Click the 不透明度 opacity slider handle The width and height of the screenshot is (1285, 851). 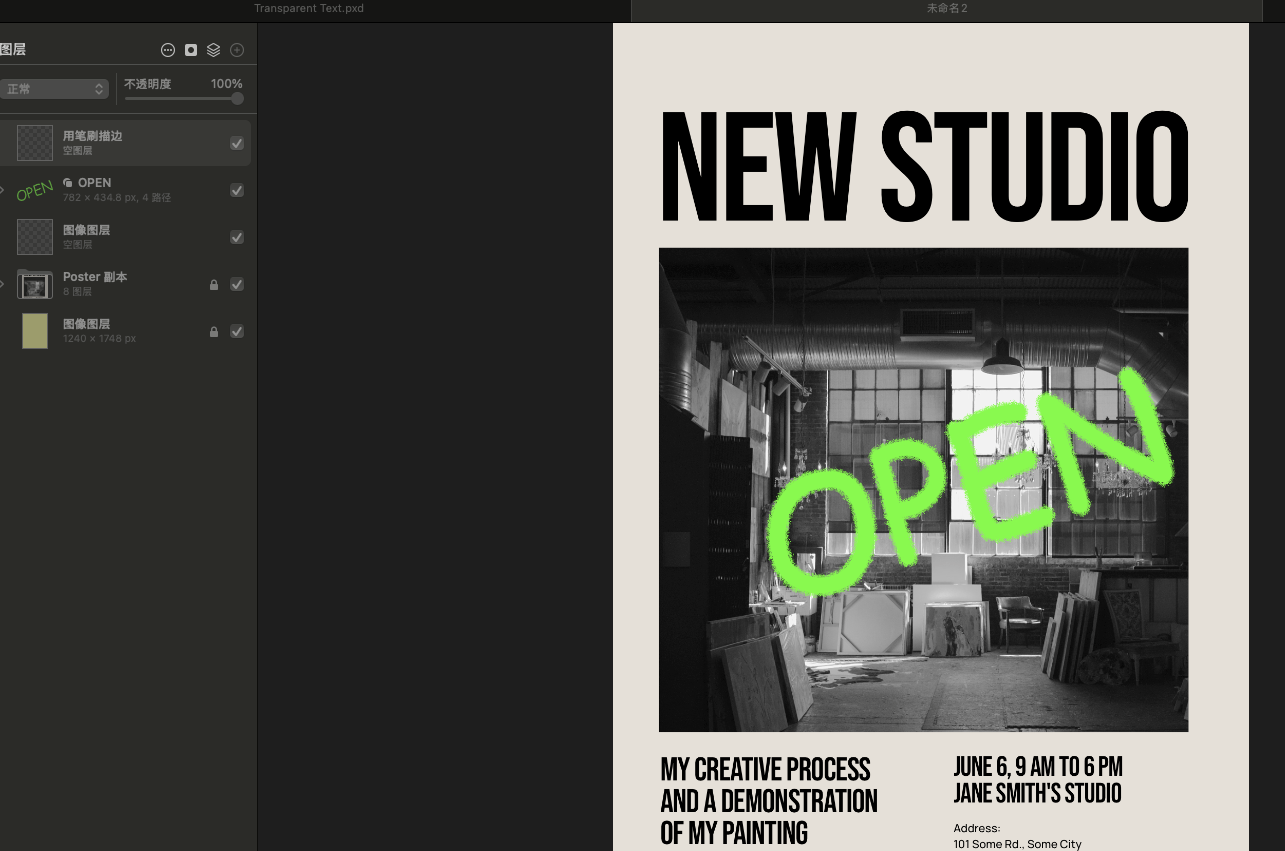pyautogui.click(x=237, y=99)
